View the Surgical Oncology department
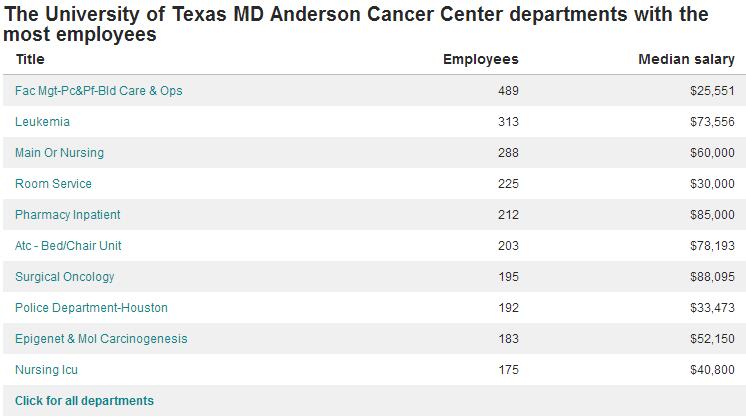746x418 pixels. point(65,277)
